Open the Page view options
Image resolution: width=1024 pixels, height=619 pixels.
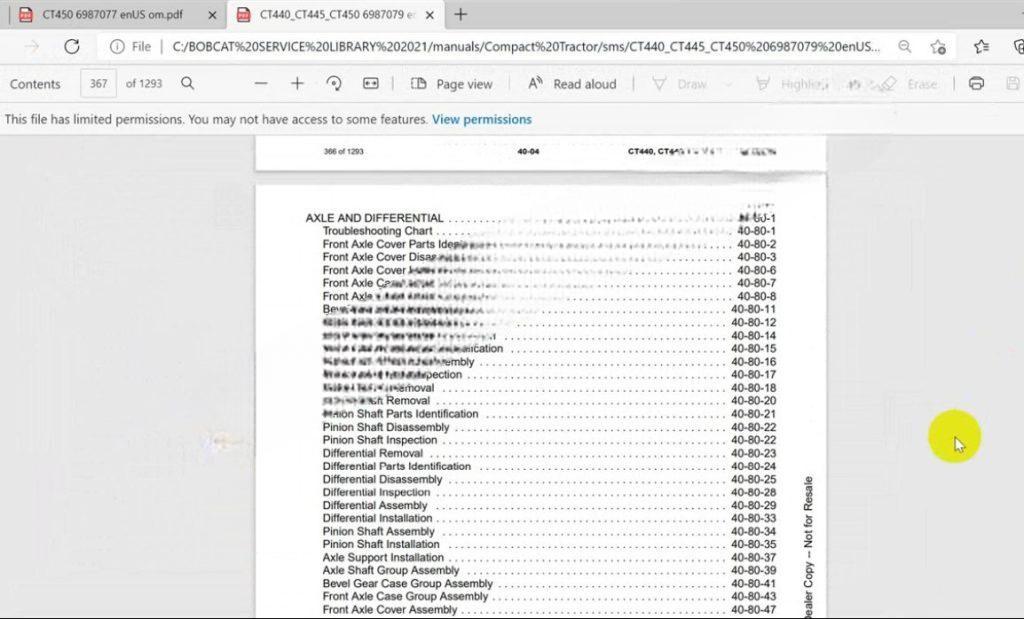click(452, 84)
